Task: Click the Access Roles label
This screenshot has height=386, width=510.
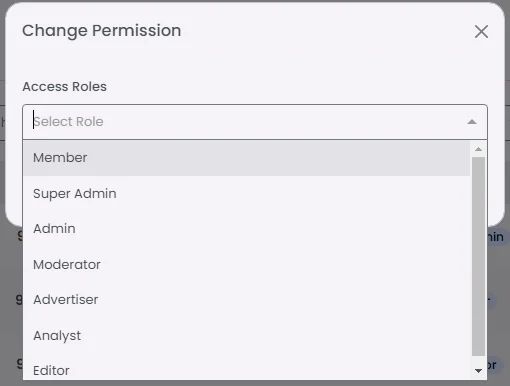Action: pyautogui.click(x=64, y=87)
